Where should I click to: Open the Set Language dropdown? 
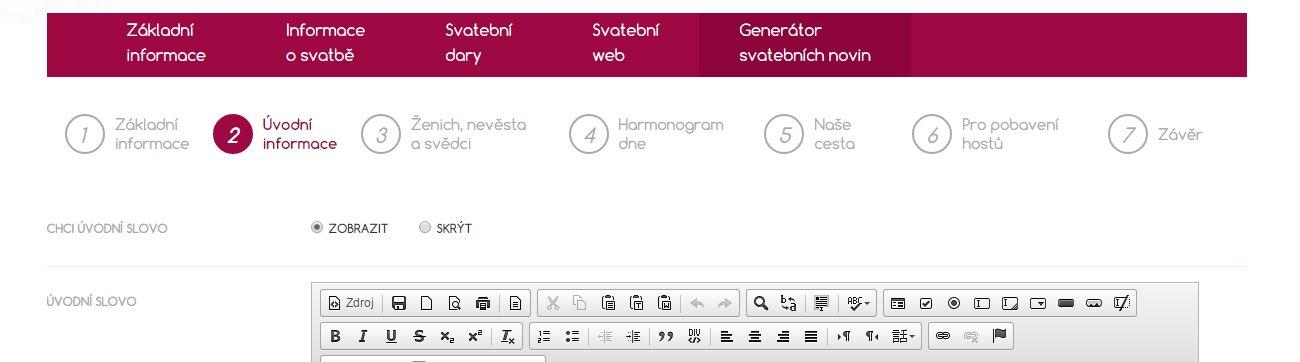click(x=904, y=336)
